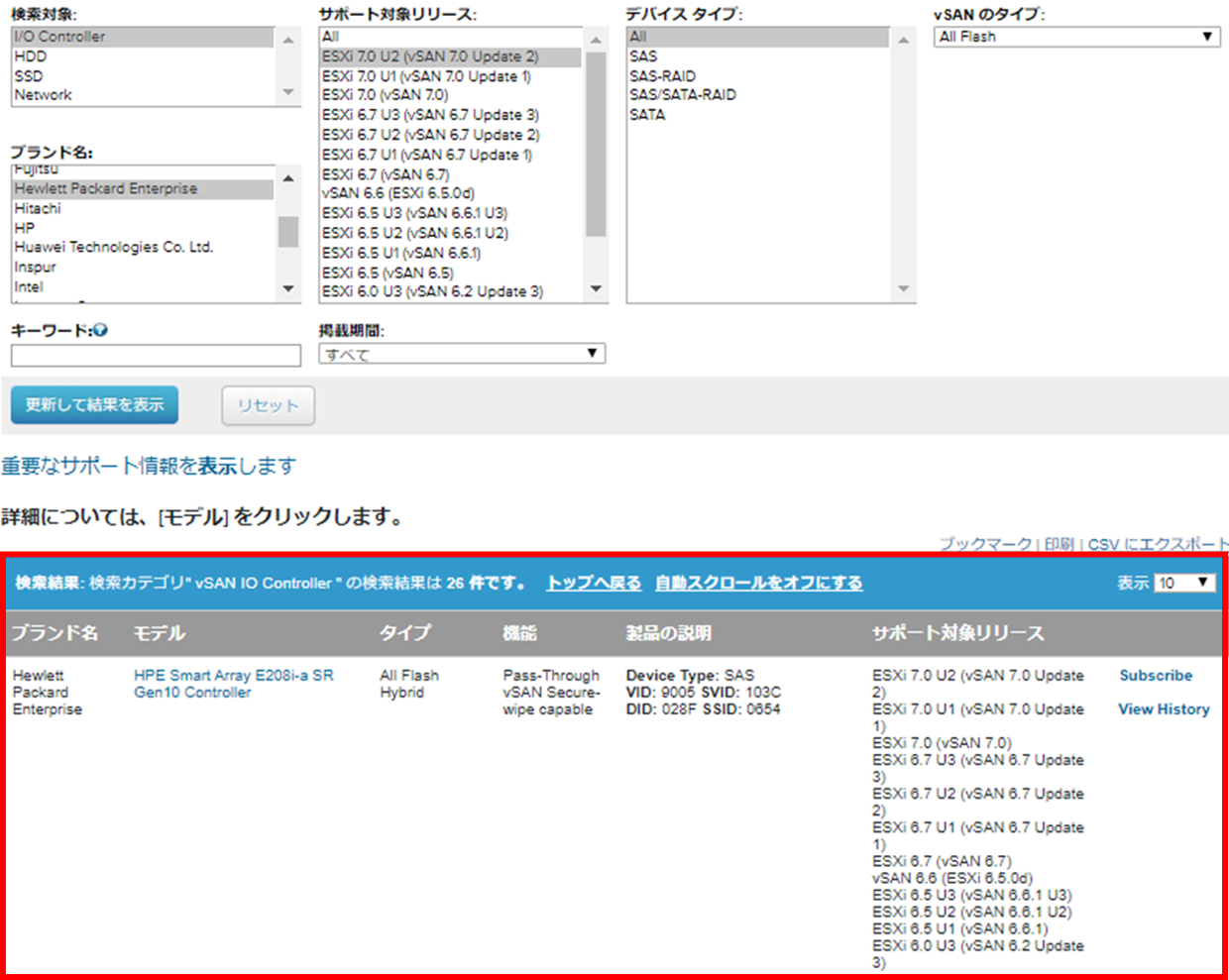Select SAS-RAID device type

pyautogui.click(x=758, y=76)
